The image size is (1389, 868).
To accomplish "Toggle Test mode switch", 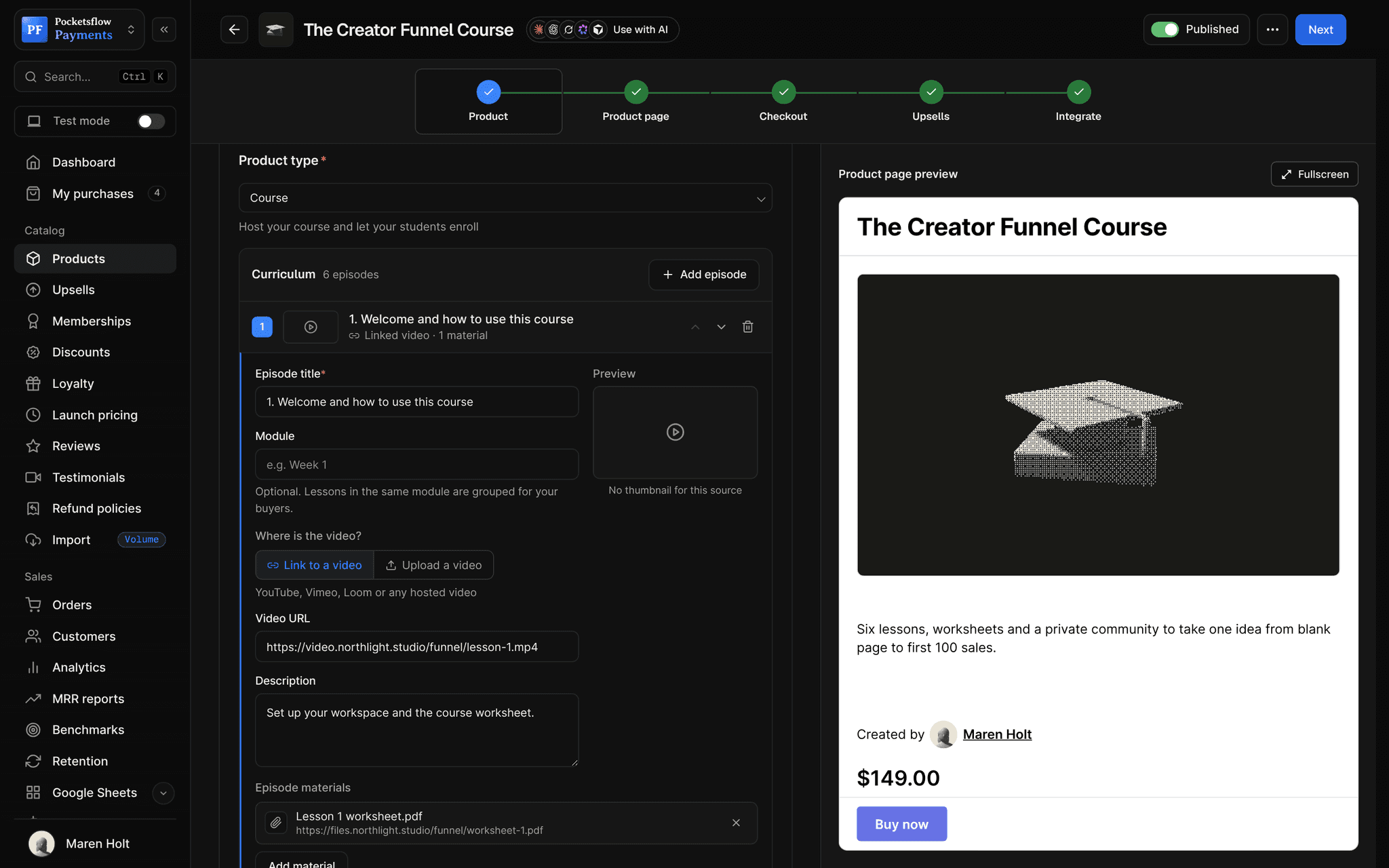I will [x=151, y=121].
